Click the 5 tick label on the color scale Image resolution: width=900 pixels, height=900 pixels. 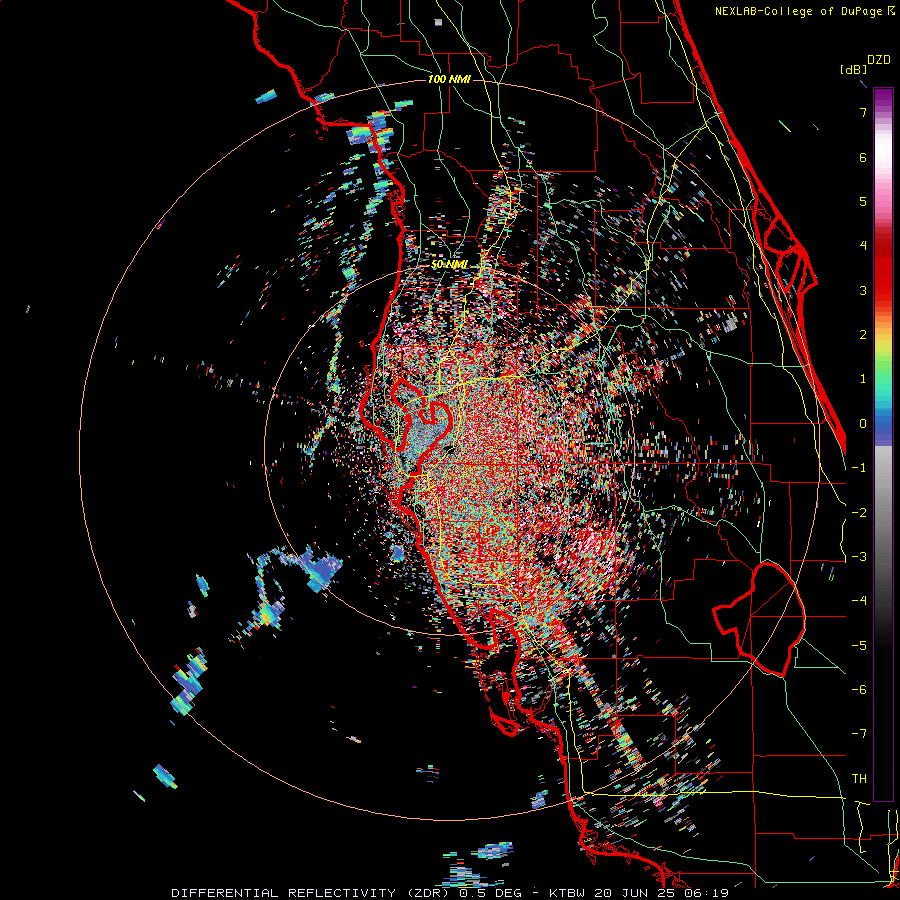(x=862, y=201)
